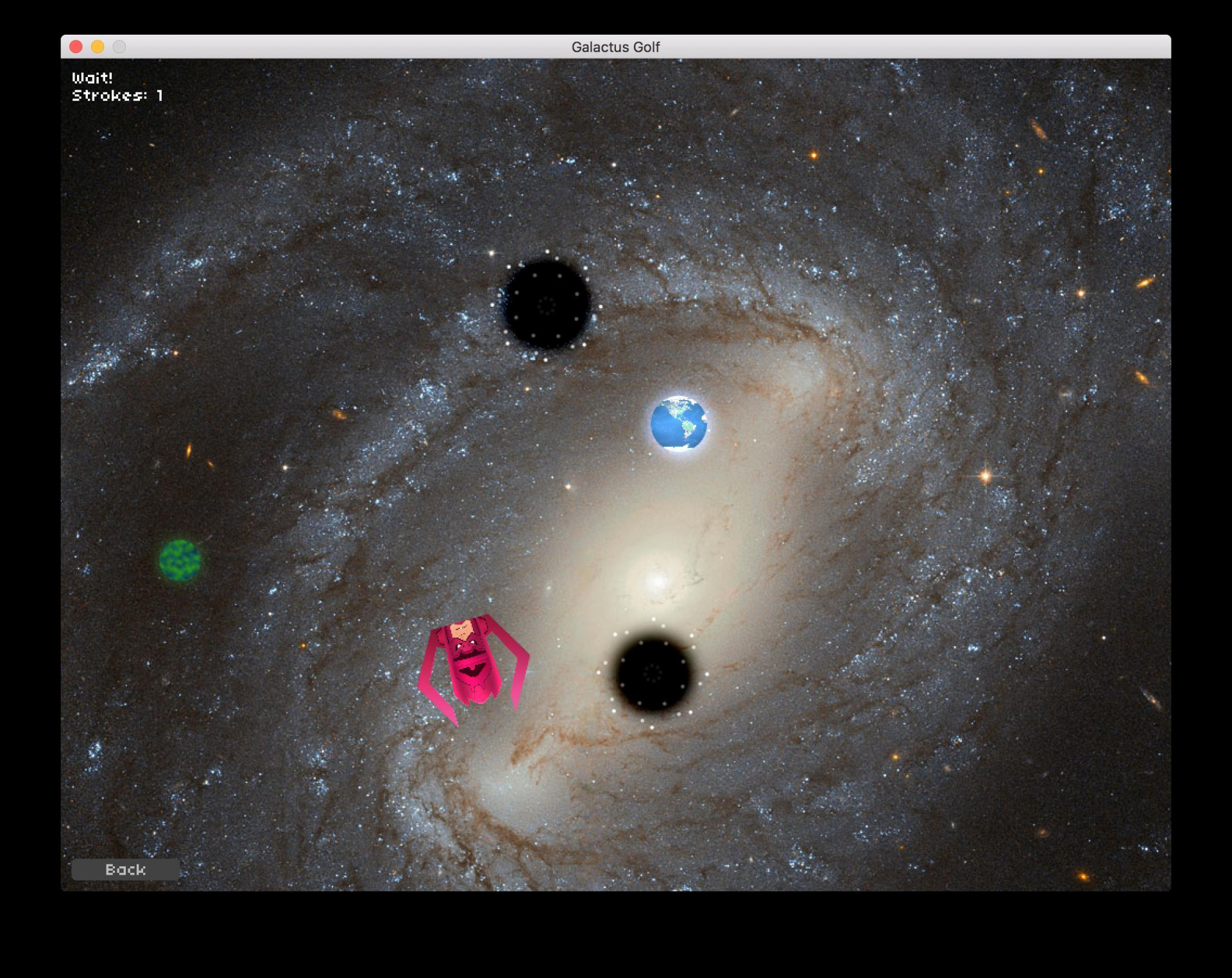The image size is (1232, 978).
Task: Click the "Wait!" status text
Action: pos(92,78)
